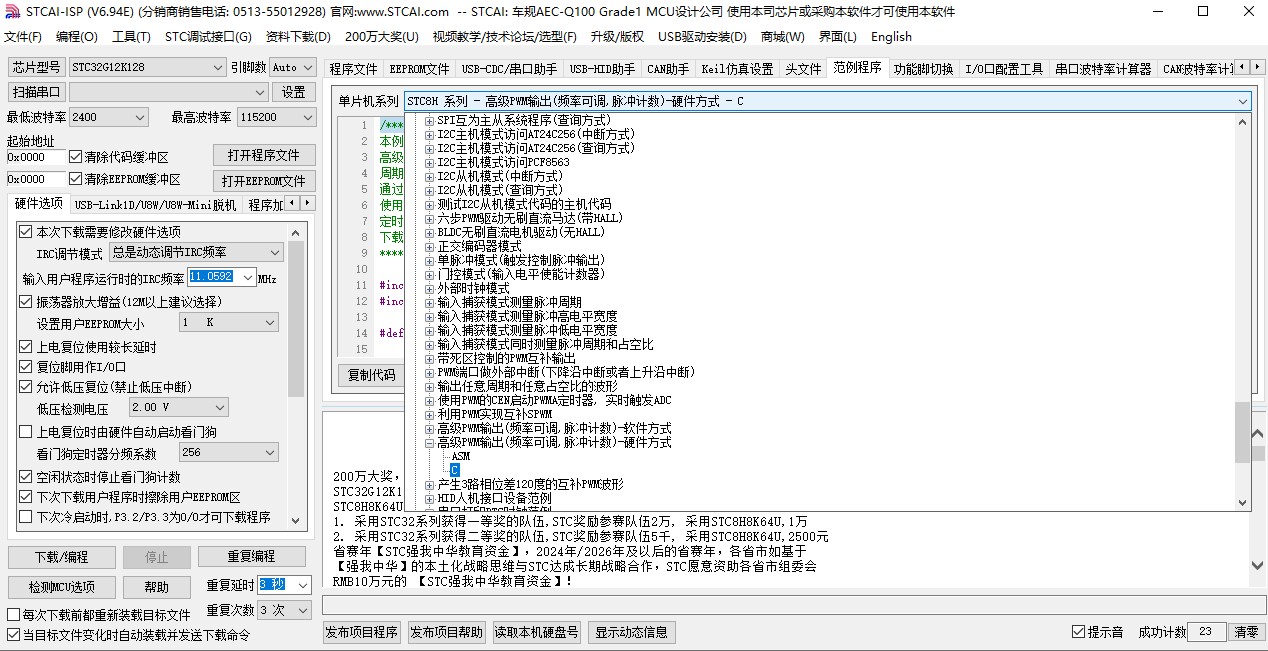The height and width of the screenshot is (651, 1268).
Task: Toggle 上电复位使用较长延时 option
Action: (26, 347)
